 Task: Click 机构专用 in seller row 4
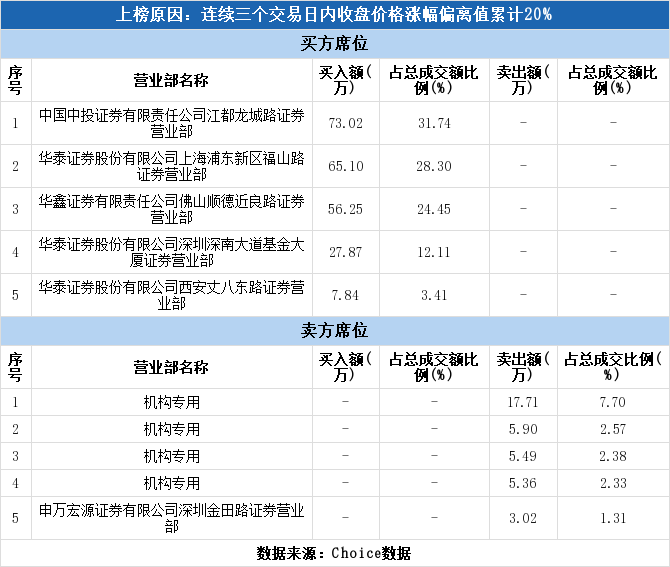click(172, 483)
